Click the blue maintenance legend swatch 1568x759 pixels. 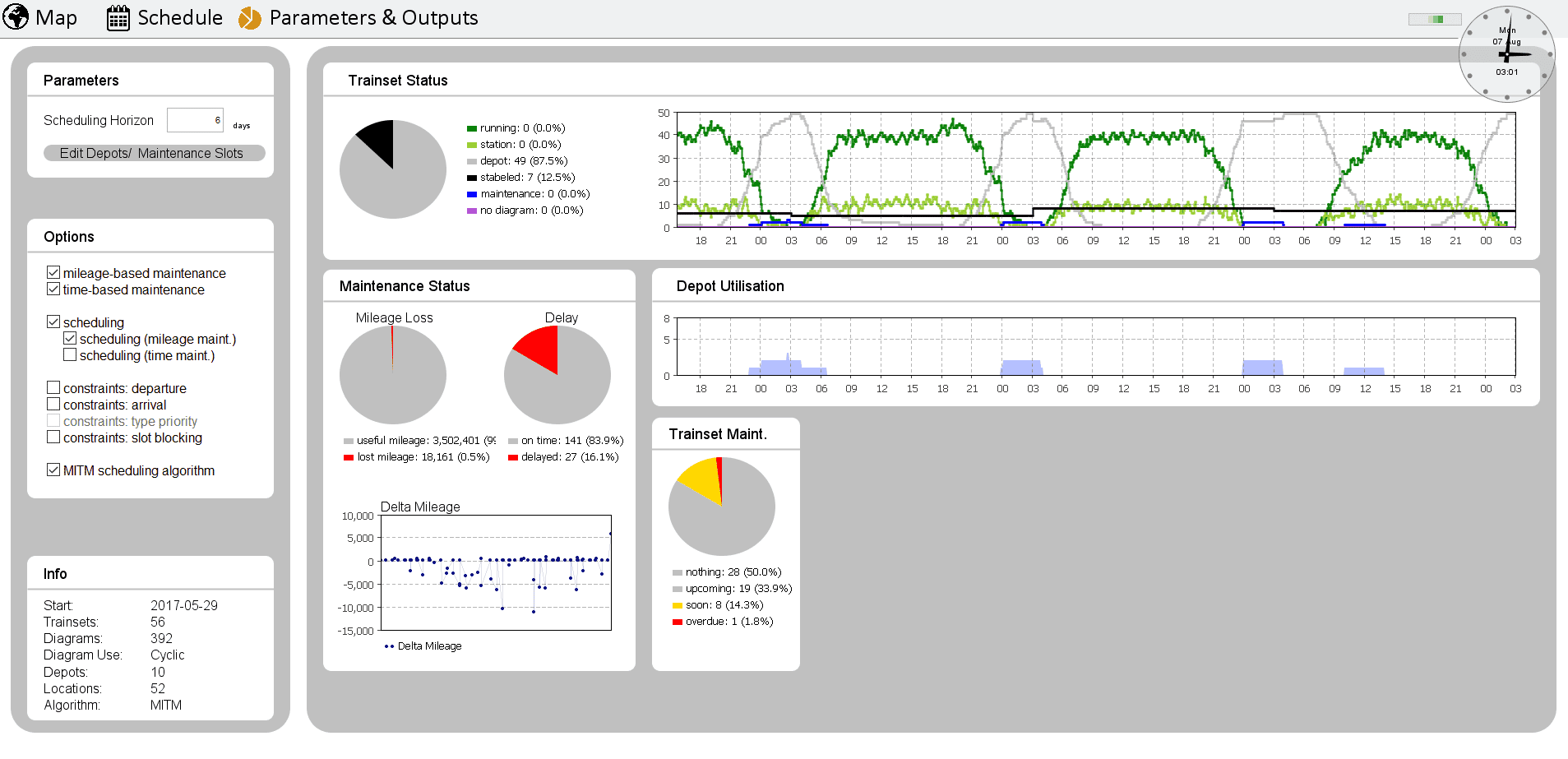(472, 194)
